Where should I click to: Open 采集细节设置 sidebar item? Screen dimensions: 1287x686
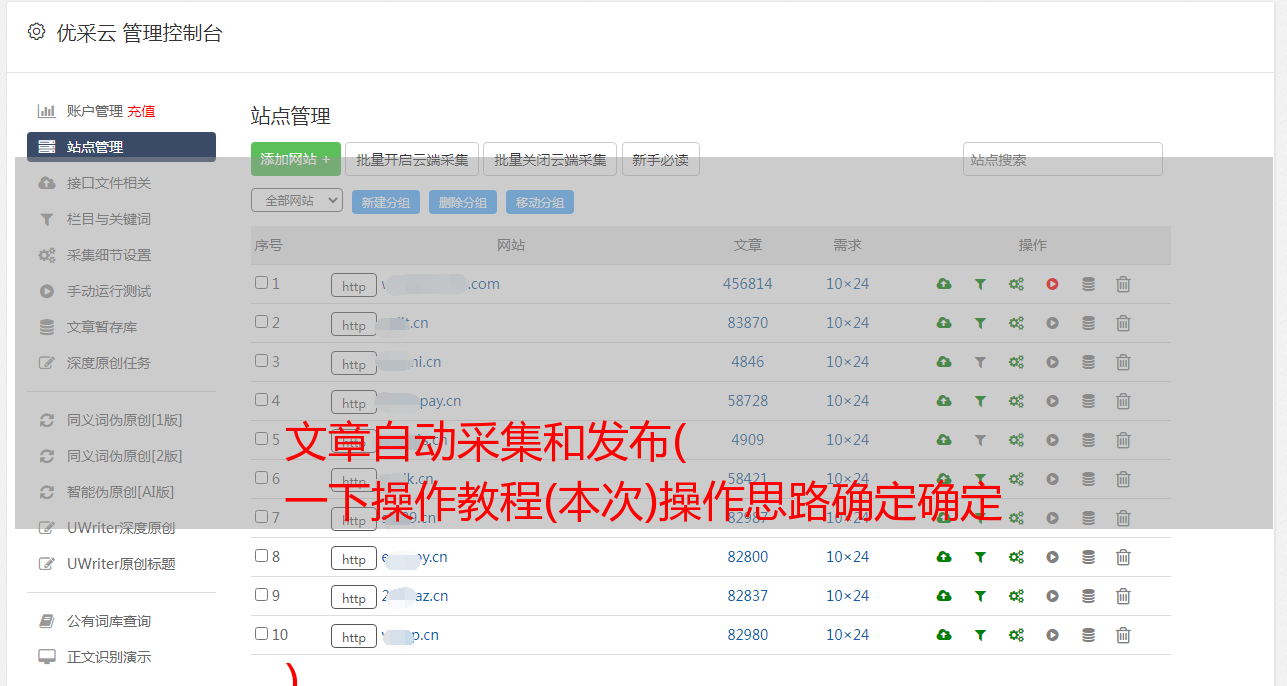point(109,255)
